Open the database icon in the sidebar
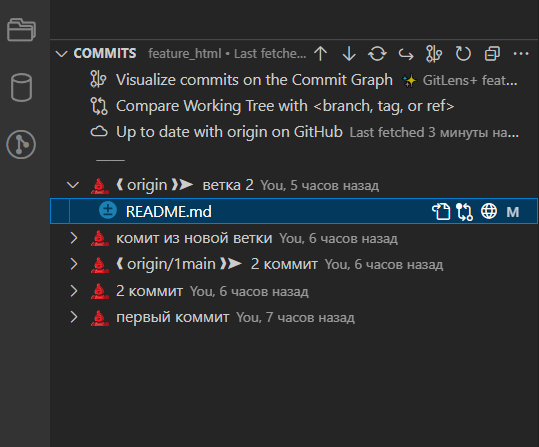This screenshot has height=447, width=539. [x=21, y=87]
